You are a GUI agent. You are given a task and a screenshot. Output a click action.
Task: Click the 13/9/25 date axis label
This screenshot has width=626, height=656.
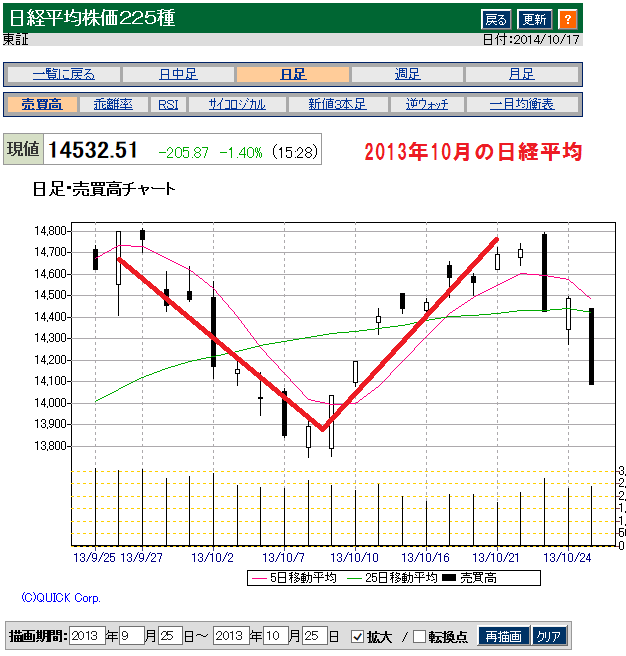pyautogui.click(x=94, y=557)
